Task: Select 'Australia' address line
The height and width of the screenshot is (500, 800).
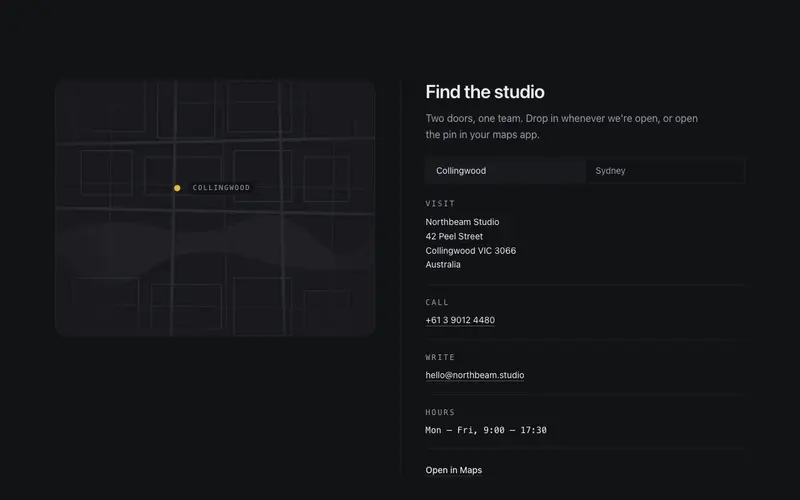Action: 443,265
